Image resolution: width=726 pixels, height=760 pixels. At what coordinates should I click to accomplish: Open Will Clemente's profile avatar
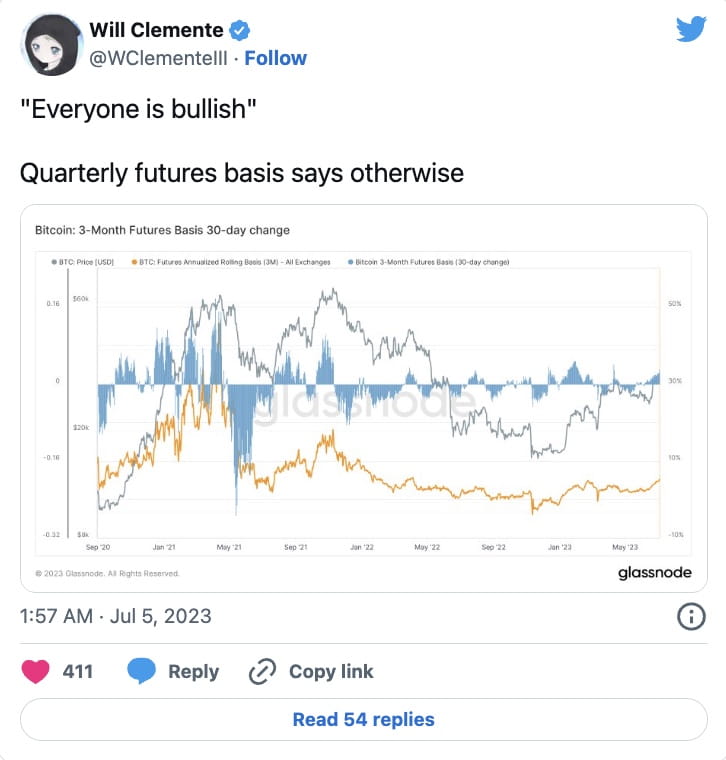pos(51,45)
